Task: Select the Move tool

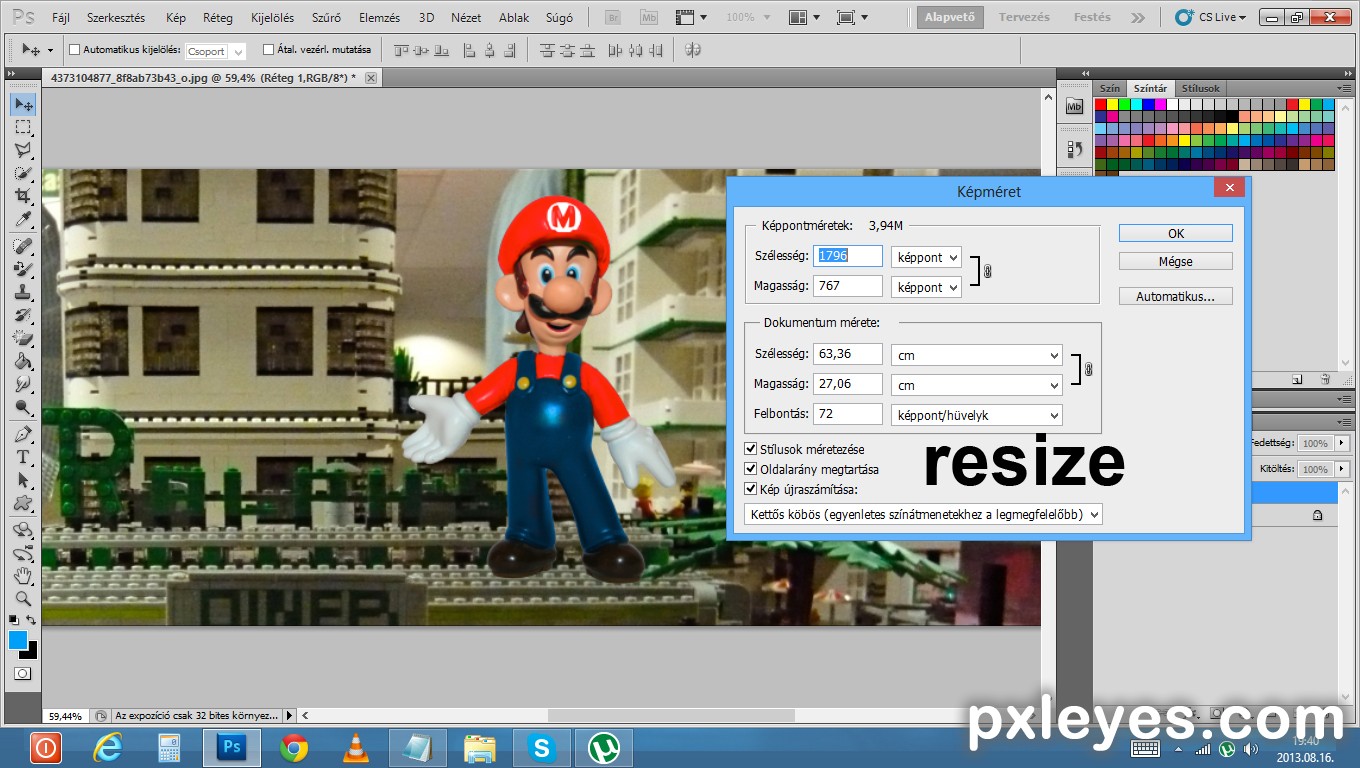Action: [23, 104]
